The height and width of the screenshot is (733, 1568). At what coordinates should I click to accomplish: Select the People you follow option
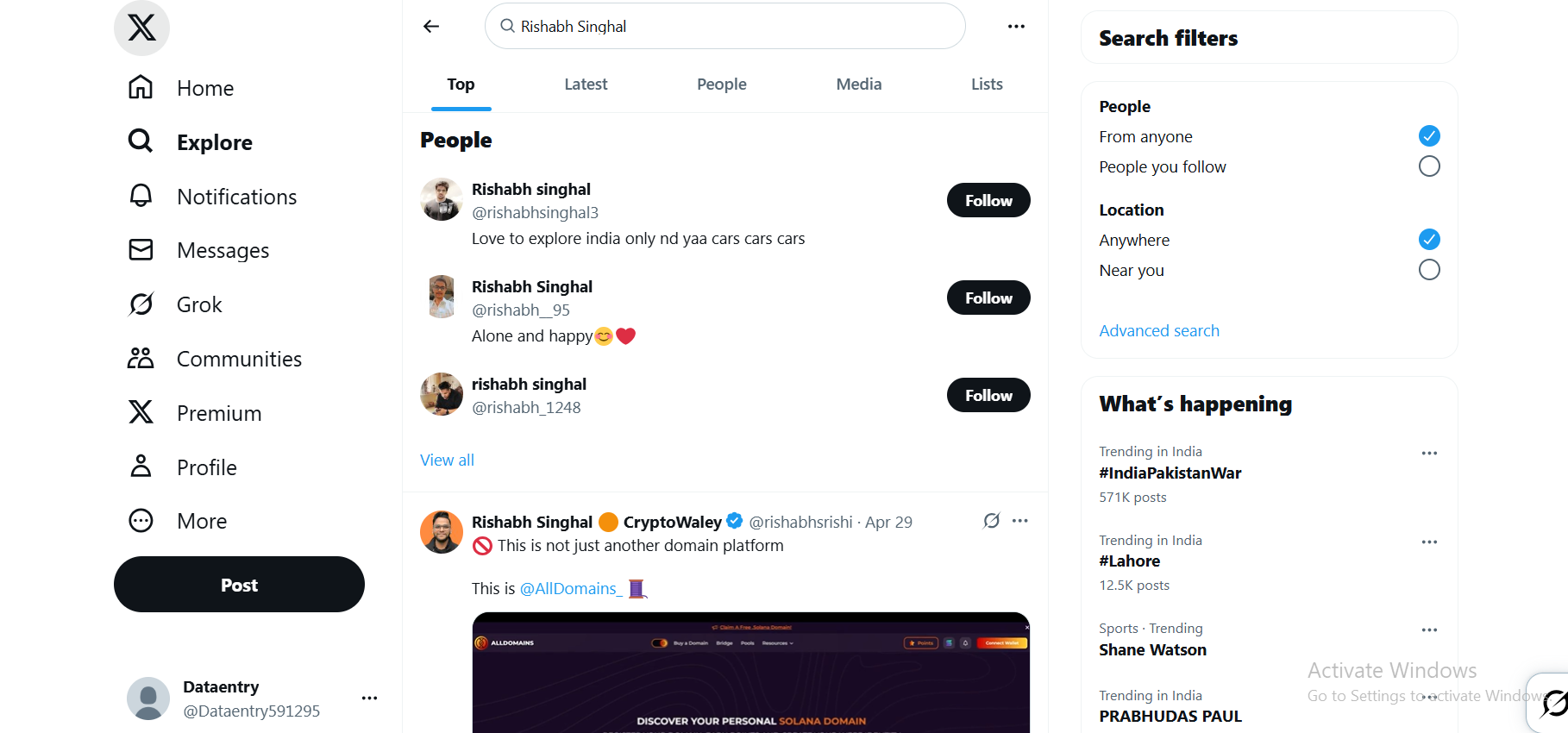click(1428, 166)
